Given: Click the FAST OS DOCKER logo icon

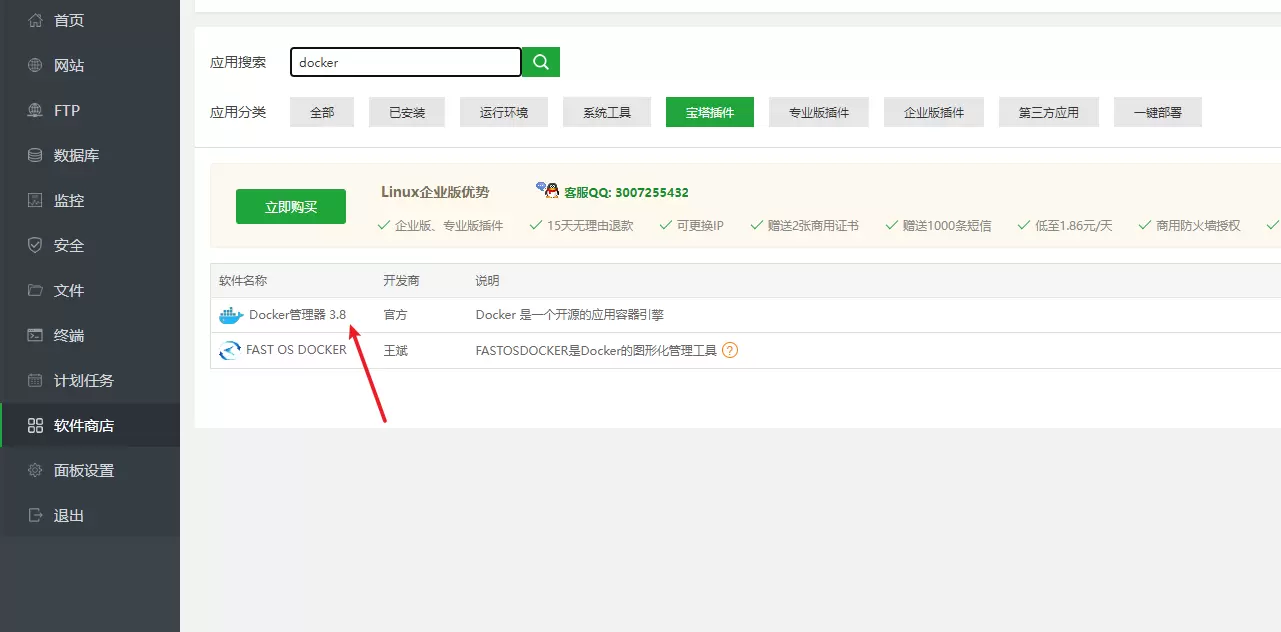Looking at the screenshot, I should [x=230, y=351].
